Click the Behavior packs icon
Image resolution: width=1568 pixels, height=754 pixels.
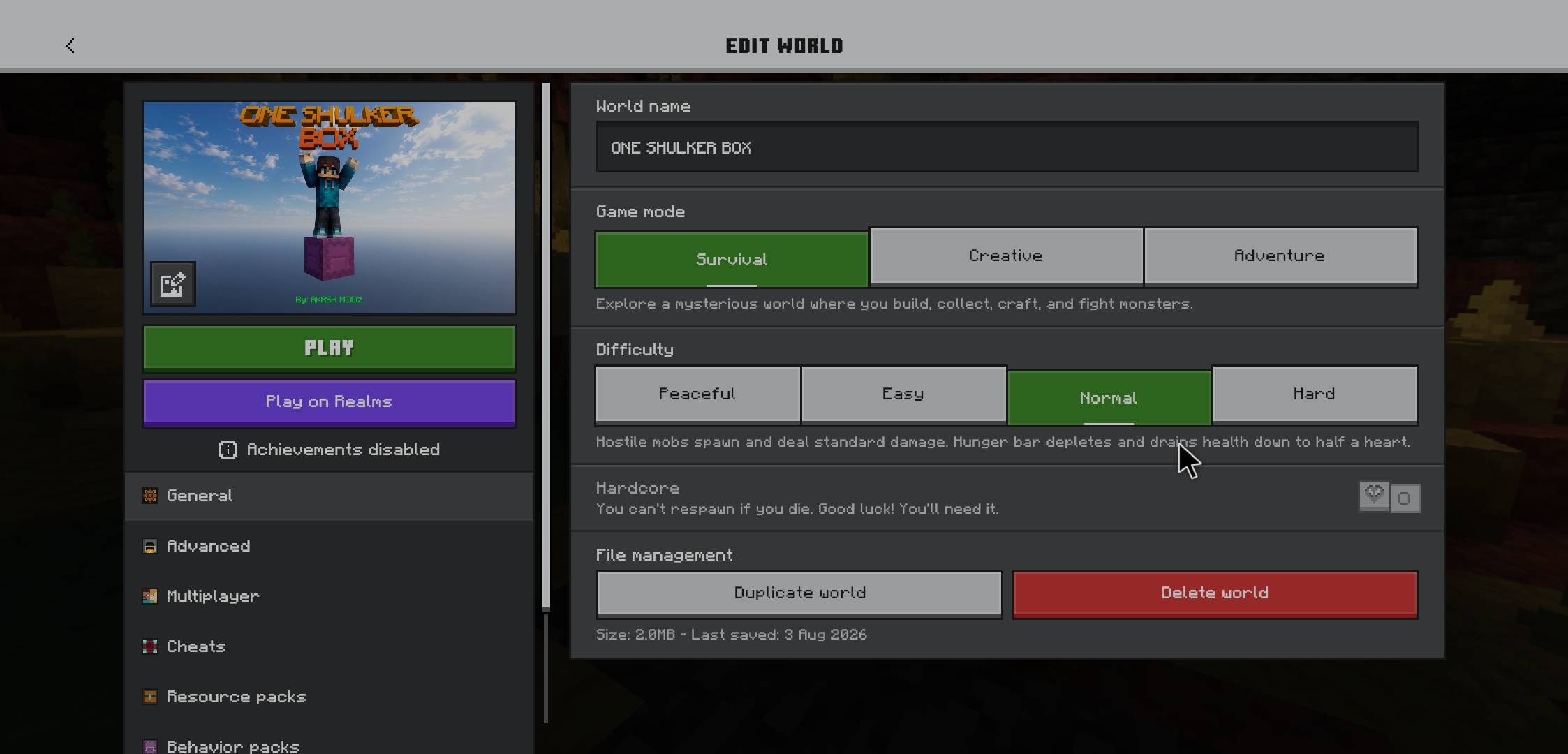coord(149,746)
